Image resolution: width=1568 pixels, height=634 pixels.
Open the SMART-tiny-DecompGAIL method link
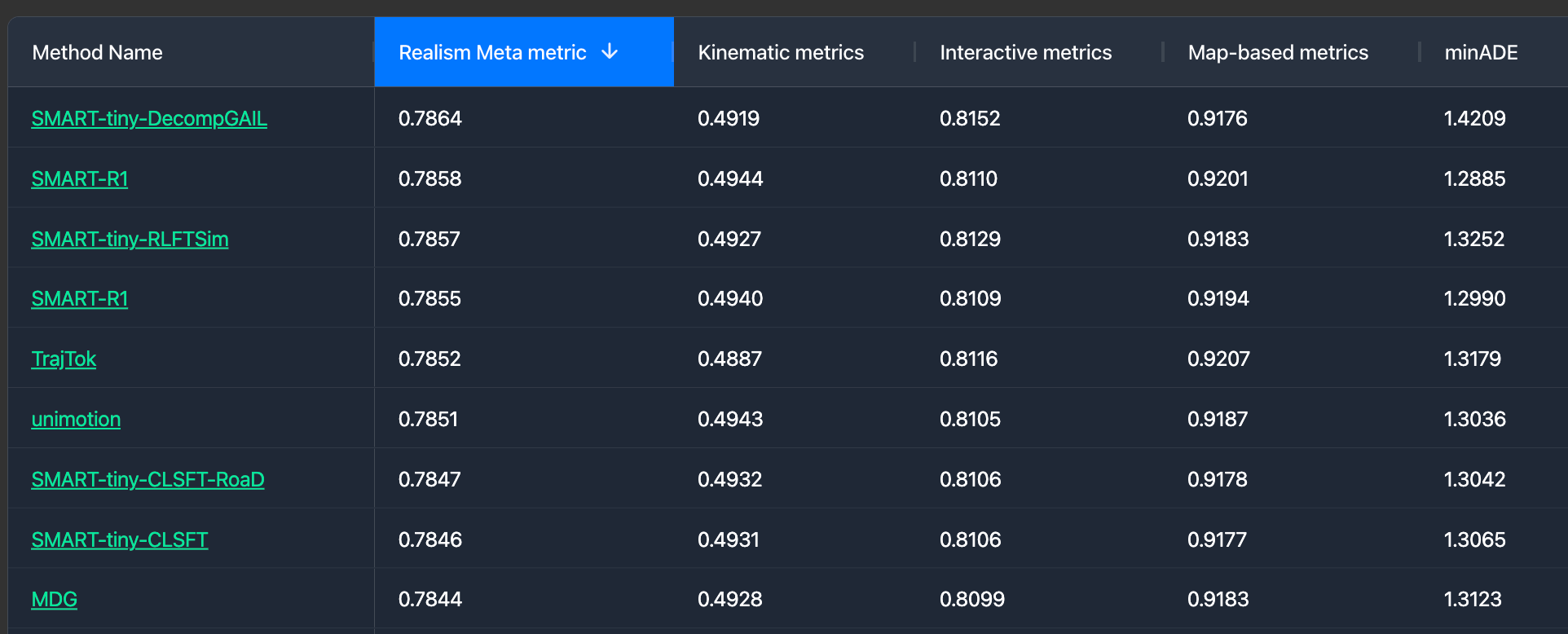pos(149,119)
